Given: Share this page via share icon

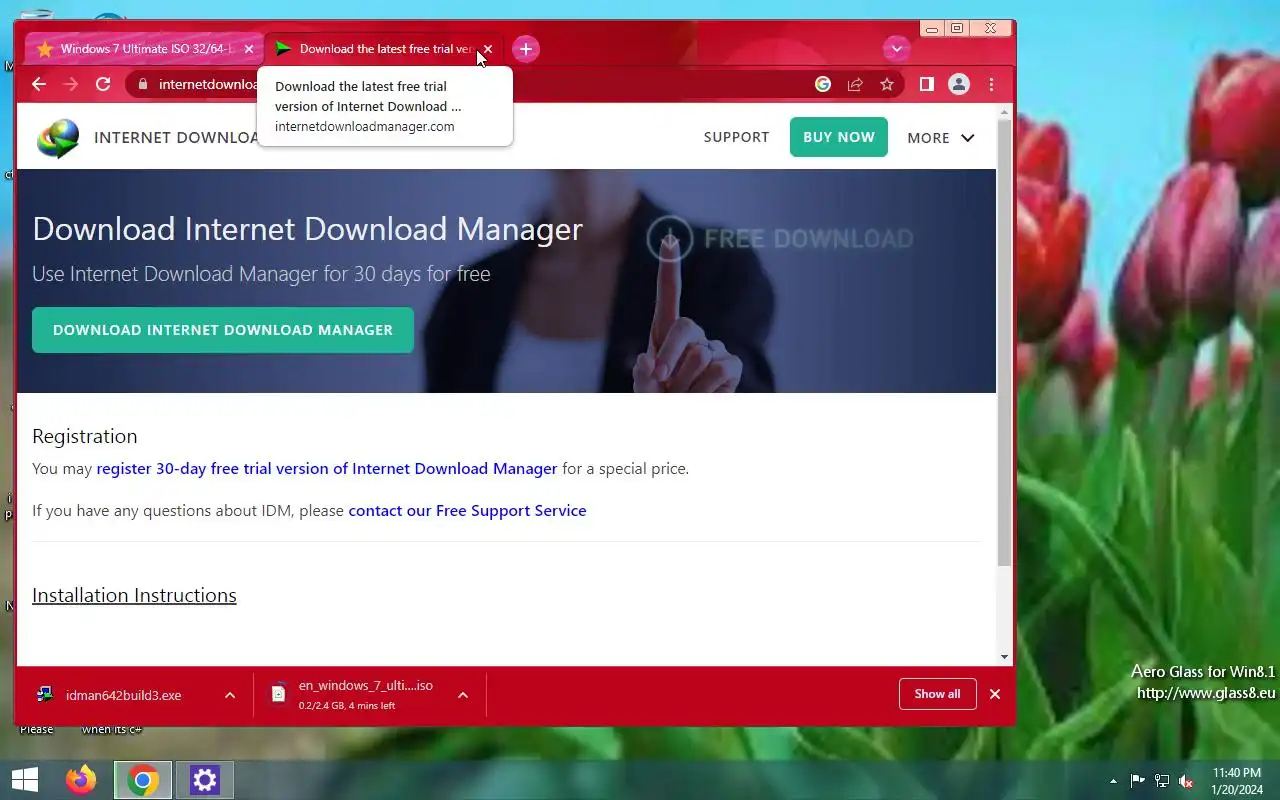Looking at the screenshot, I should tap(855, 85).
